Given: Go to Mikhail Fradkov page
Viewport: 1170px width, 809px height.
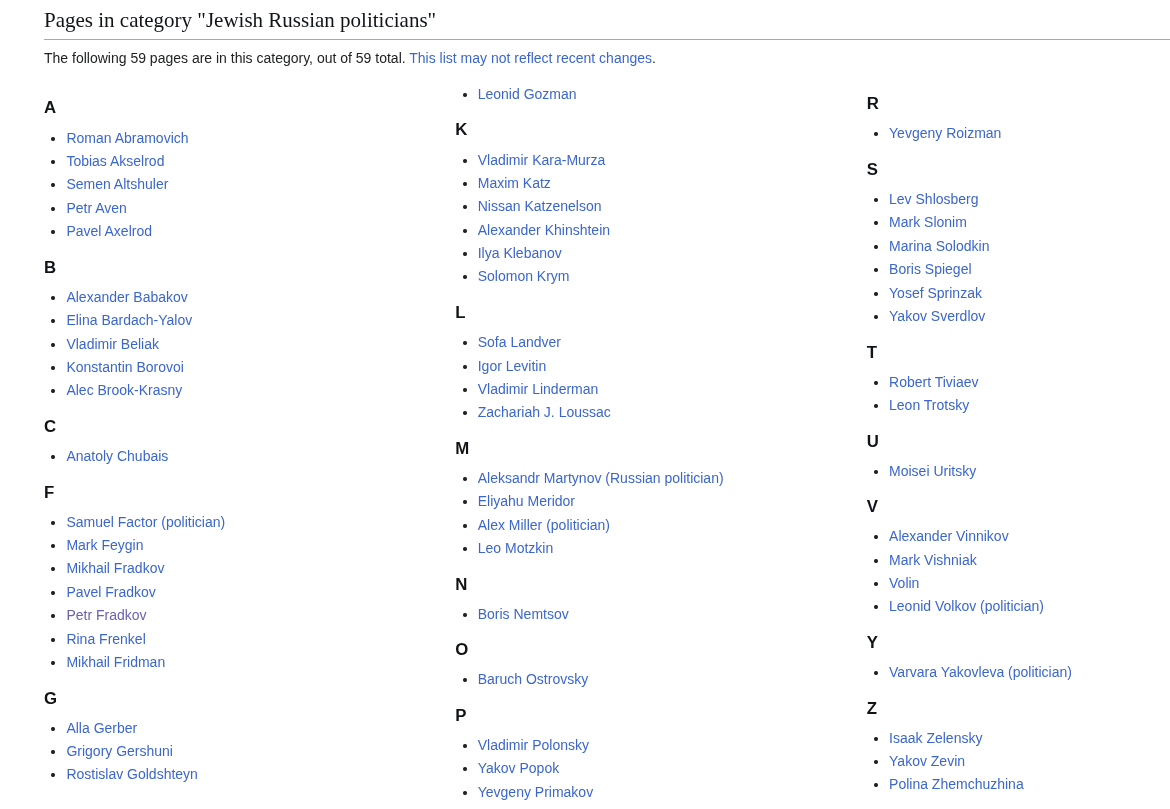Looking at the screenshot, I should pyautogui.click(x=115, y=569).
